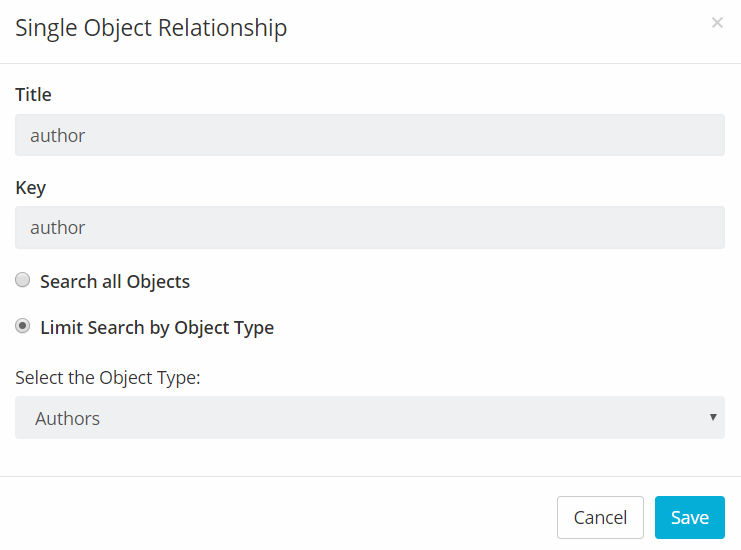741x550 pixels.
Task: Focus the Title input field
Action: tap(369, 135)
